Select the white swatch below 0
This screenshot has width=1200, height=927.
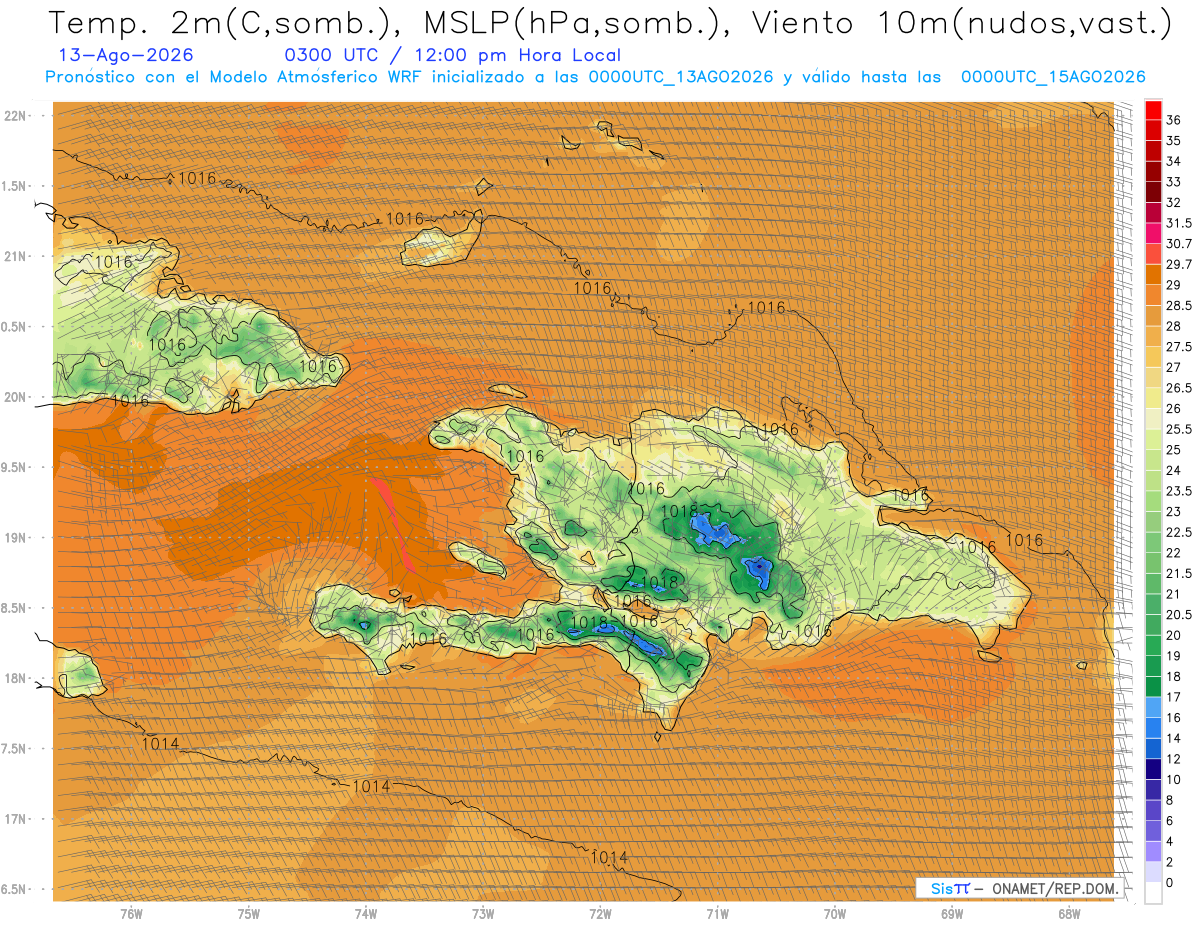click(1153, 893)
